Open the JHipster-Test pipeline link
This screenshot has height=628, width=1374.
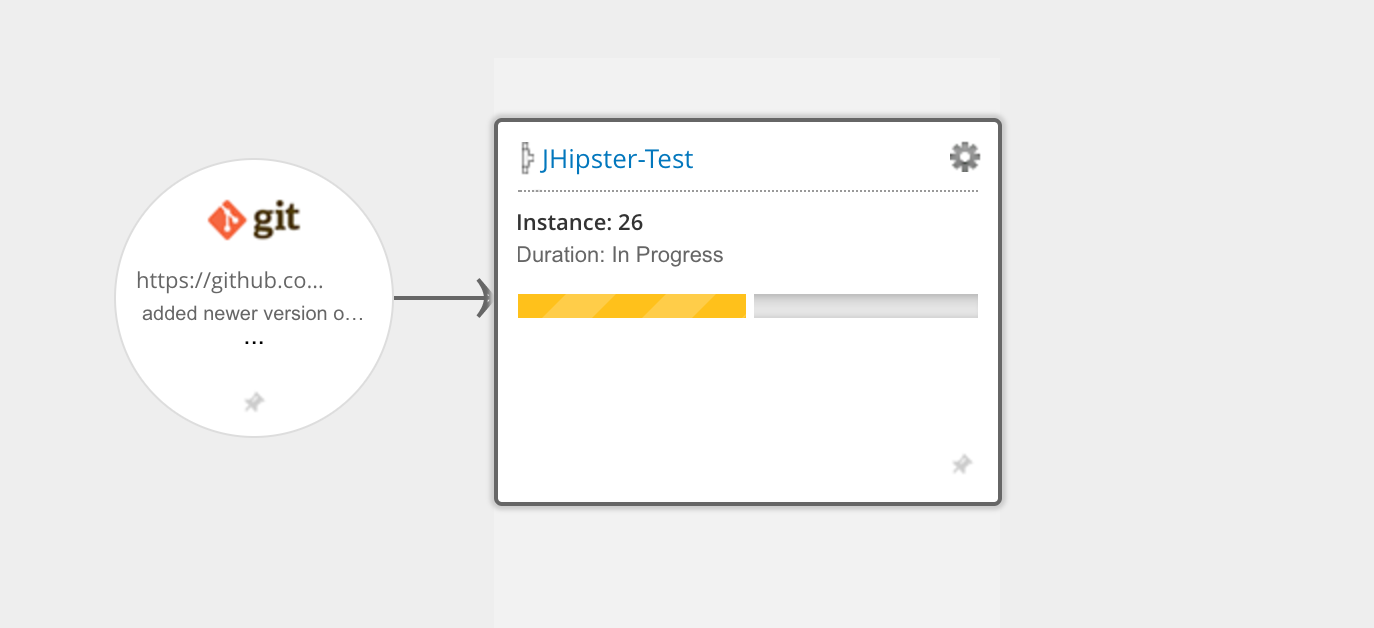(x=617, y=159)
